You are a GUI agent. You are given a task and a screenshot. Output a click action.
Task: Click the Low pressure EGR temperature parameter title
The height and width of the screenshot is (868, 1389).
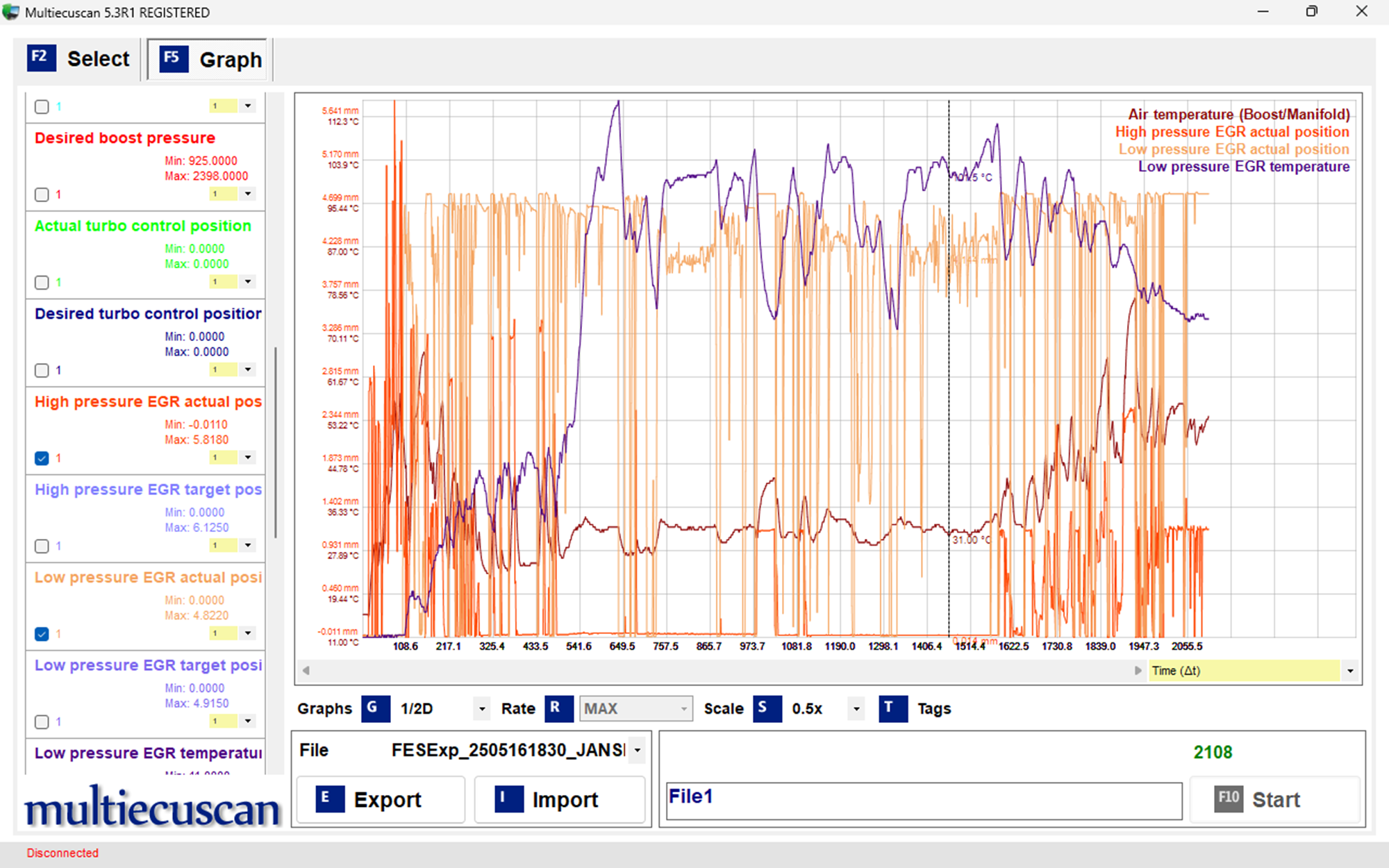tap(149, 753)
